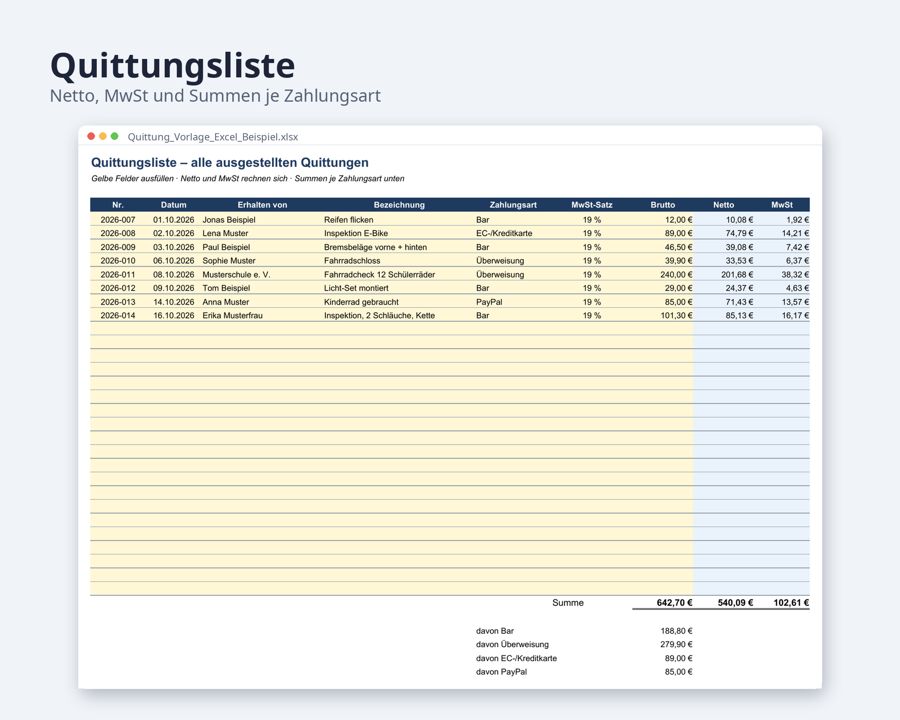Click the name 'Jonas Beispiel'
Viewport: 900px width, 720px height.
(x=228, y=220)
